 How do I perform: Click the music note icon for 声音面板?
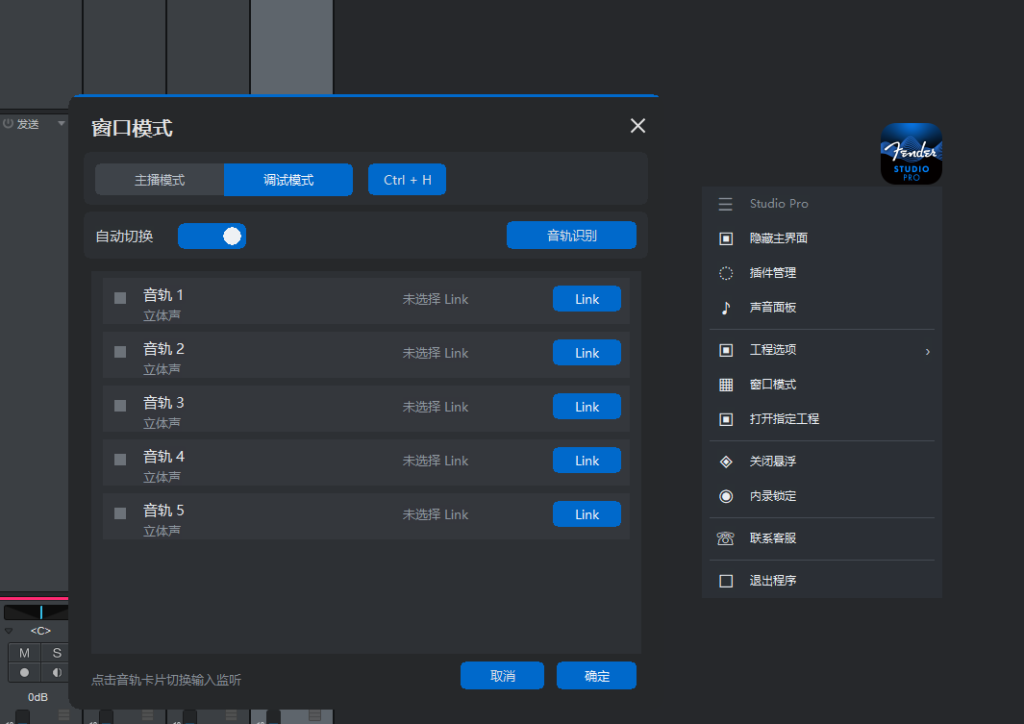pos(726,307)
